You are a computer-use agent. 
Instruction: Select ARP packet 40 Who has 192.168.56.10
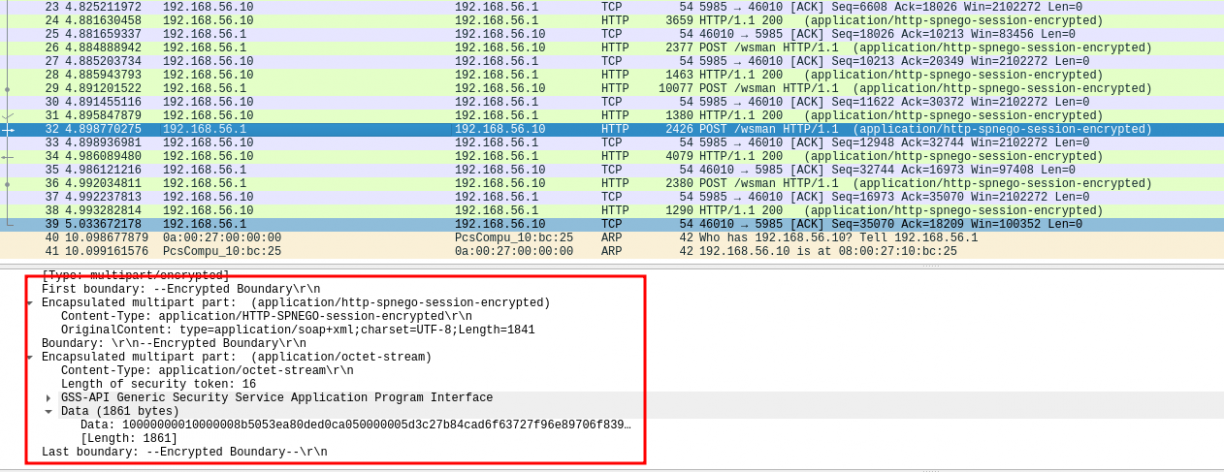pos(600,238)
